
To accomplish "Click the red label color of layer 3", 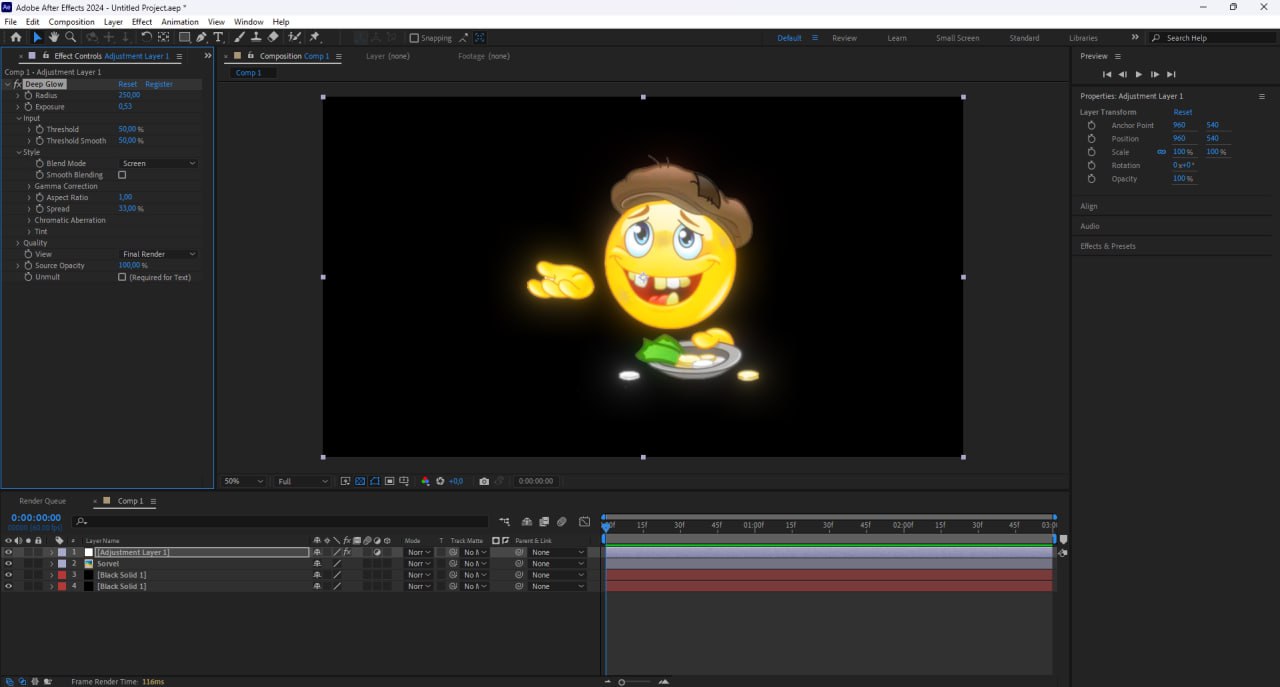I will tap(62, 575).
